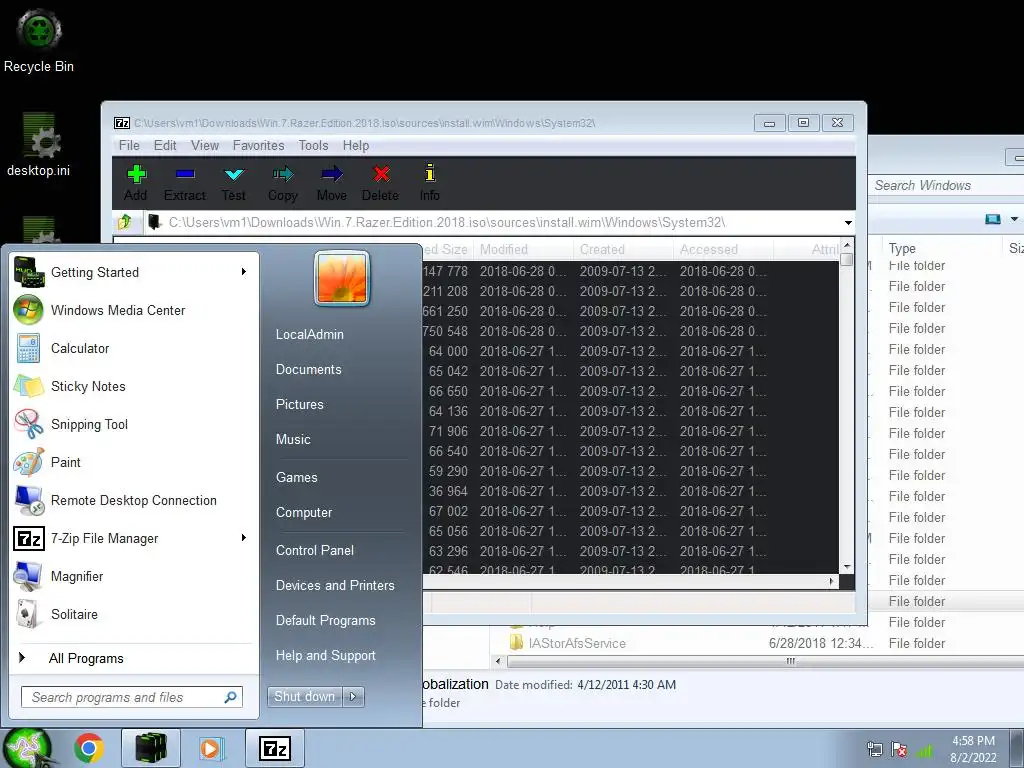Click the red Delete icon

coord(381,184)
